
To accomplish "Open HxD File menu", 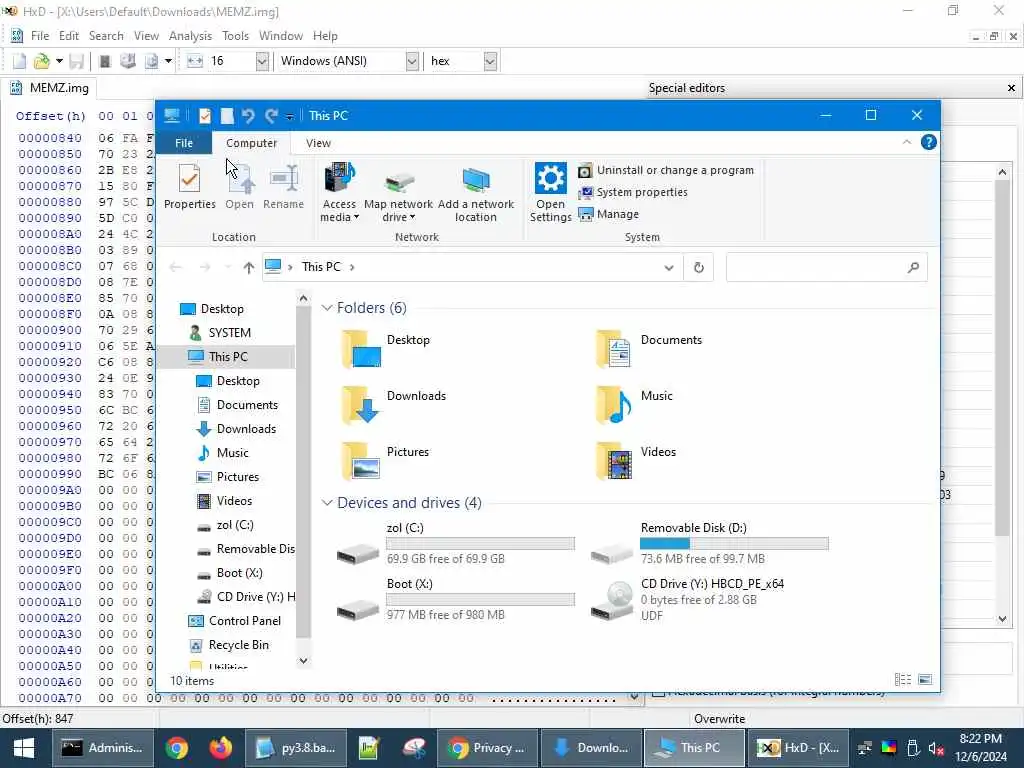I will click(40, 36).
